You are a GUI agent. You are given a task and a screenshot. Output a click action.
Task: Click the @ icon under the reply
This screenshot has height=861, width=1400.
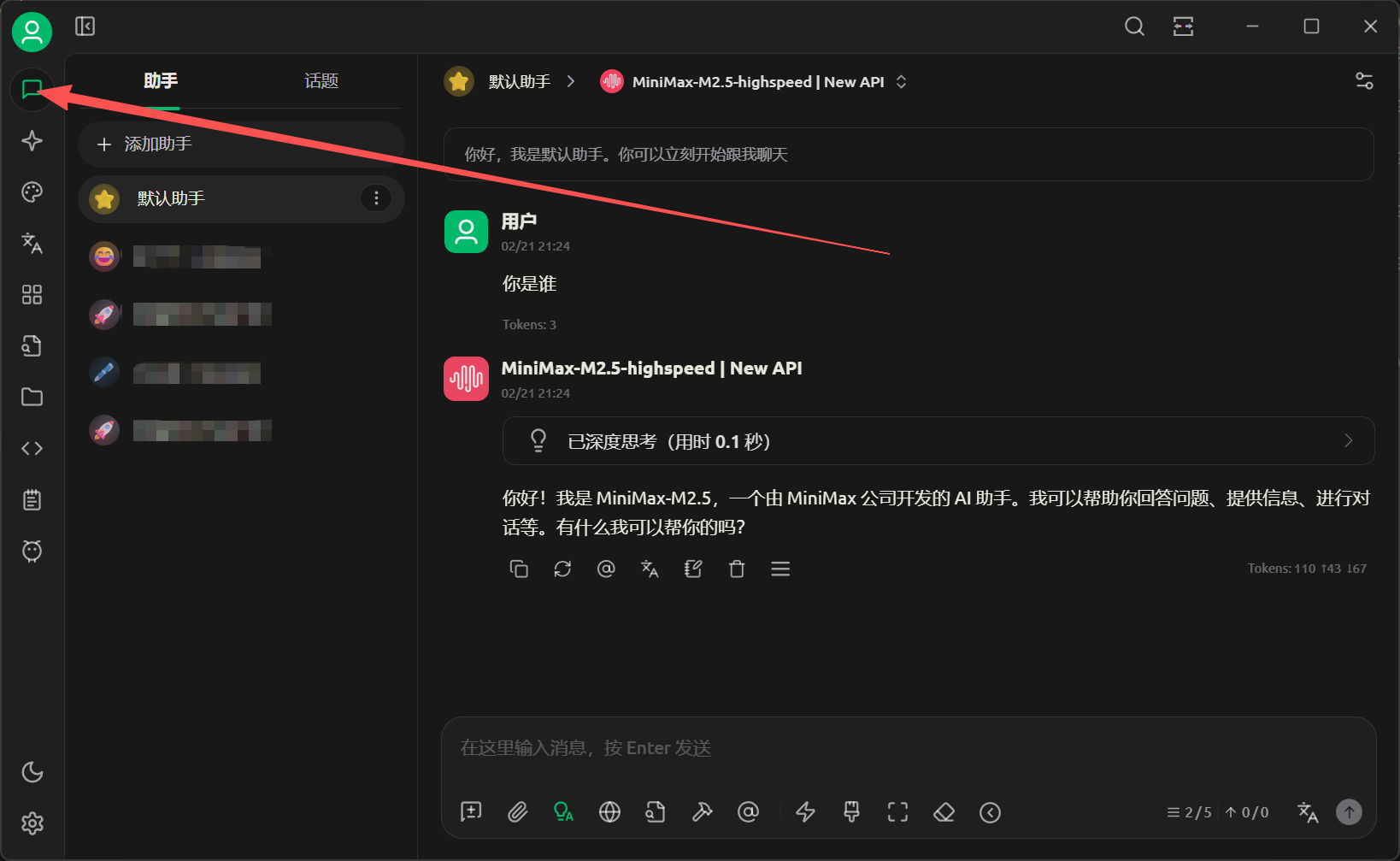606,569
